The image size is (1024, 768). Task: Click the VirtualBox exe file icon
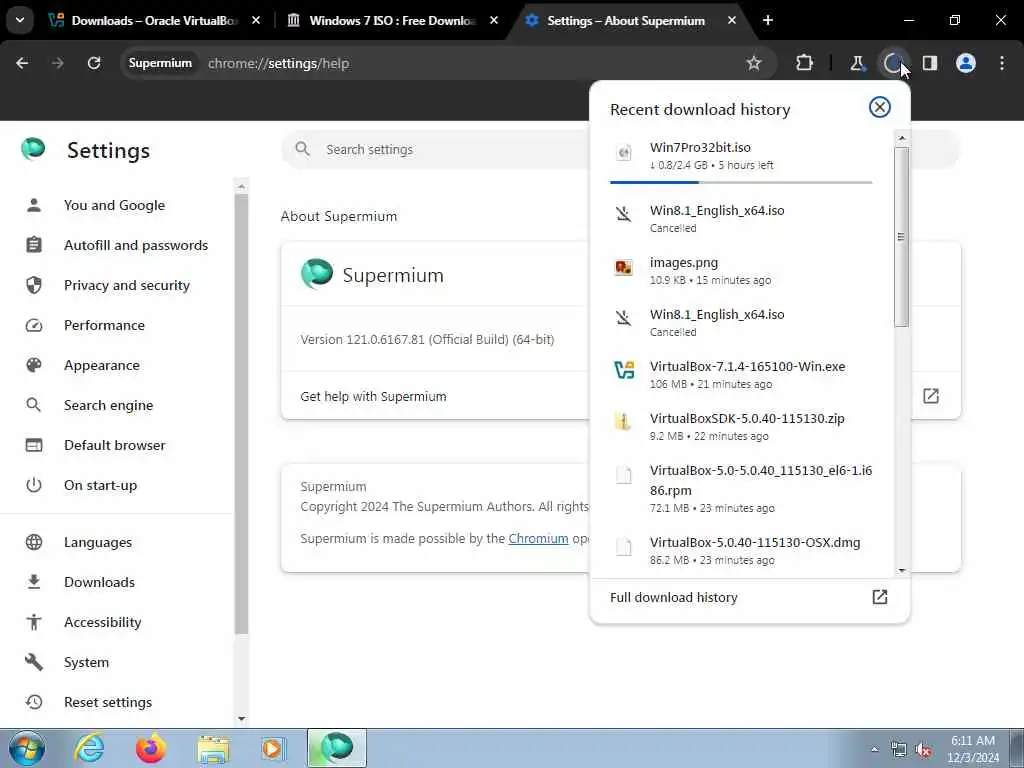pos(624,370)
